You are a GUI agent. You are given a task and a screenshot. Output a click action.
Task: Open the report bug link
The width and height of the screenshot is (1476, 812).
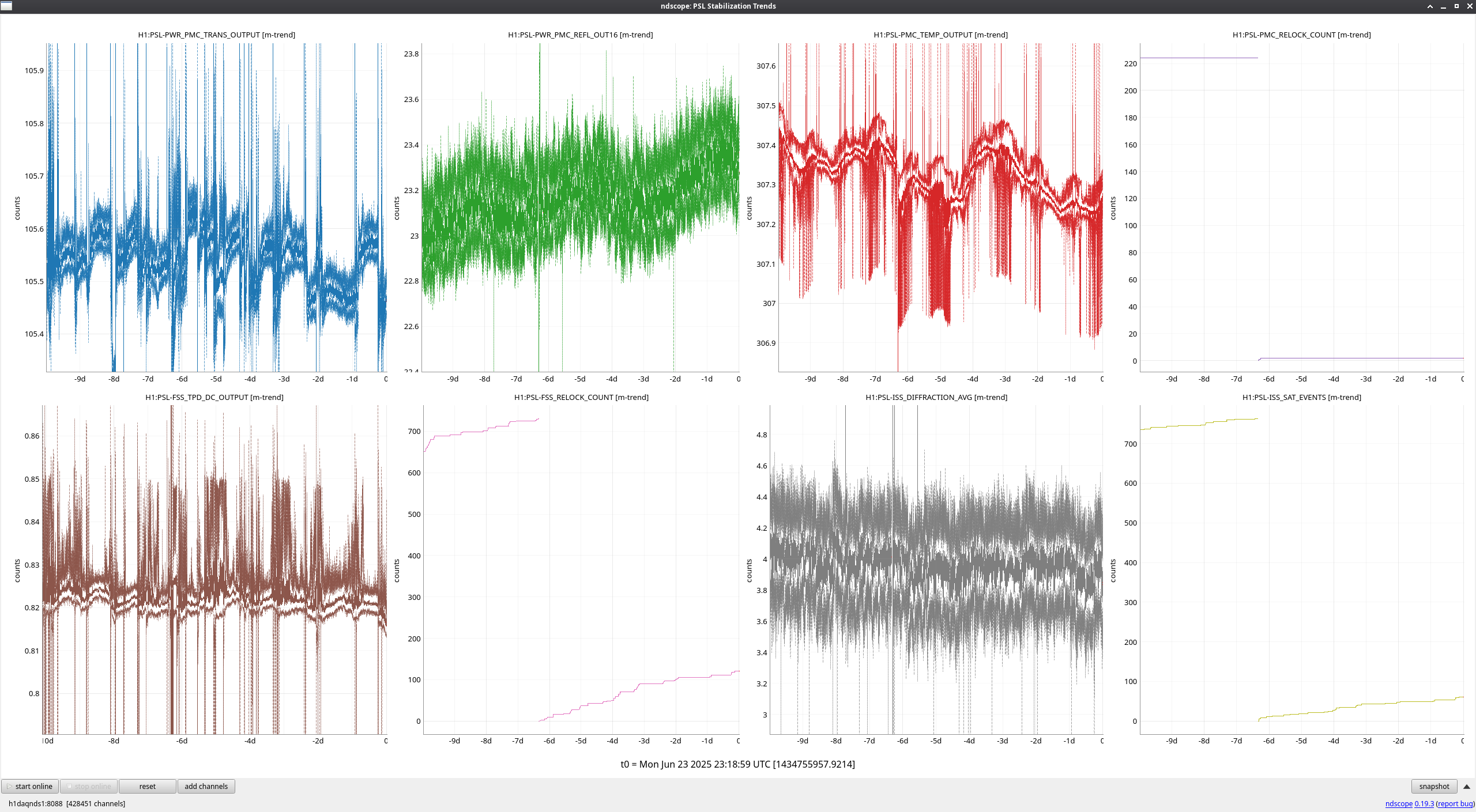coord(1455,803)
